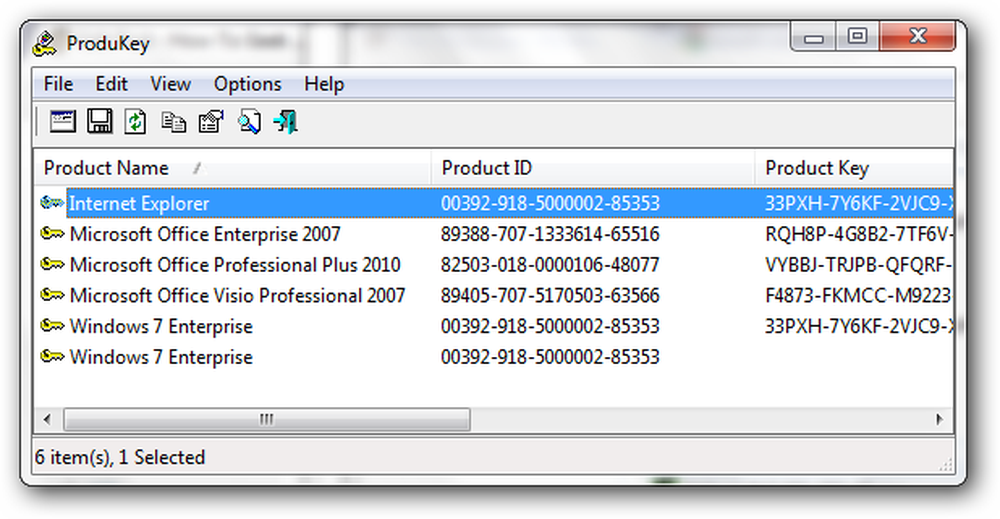
Task: Click product key starting with VYBBJ-TRJPB
Action: pos(858,265)
